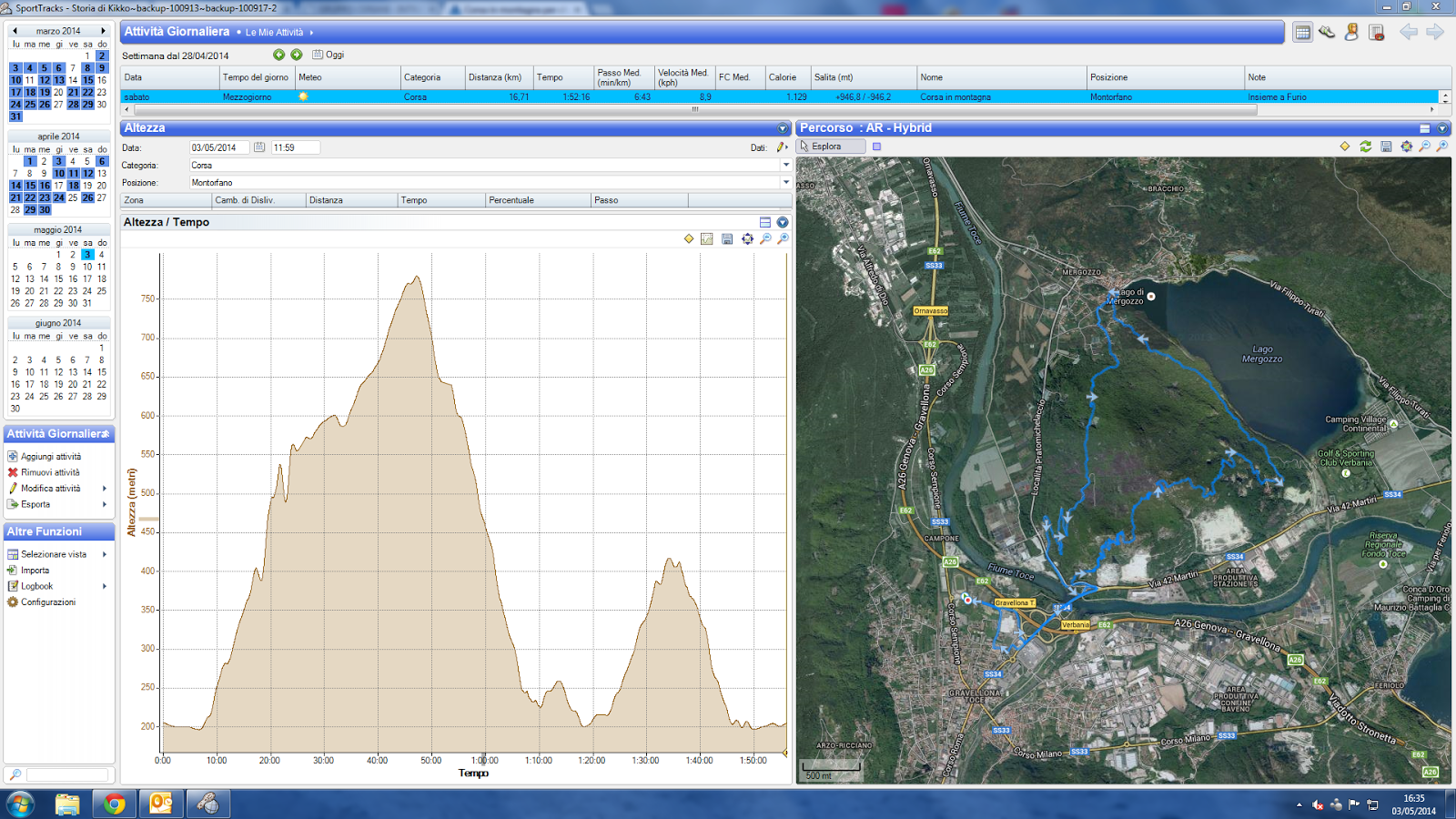Click Aggiungi attività
1456x819 pixels.
click(x=51, y=457)
